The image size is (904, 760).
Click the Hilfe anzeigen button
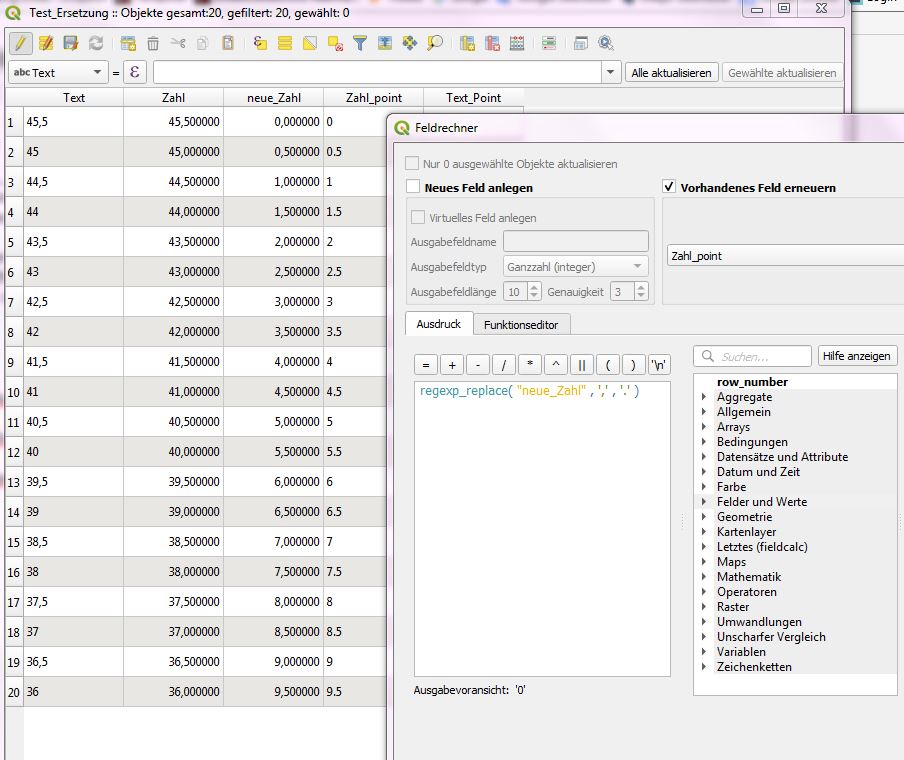pos(857,356)
